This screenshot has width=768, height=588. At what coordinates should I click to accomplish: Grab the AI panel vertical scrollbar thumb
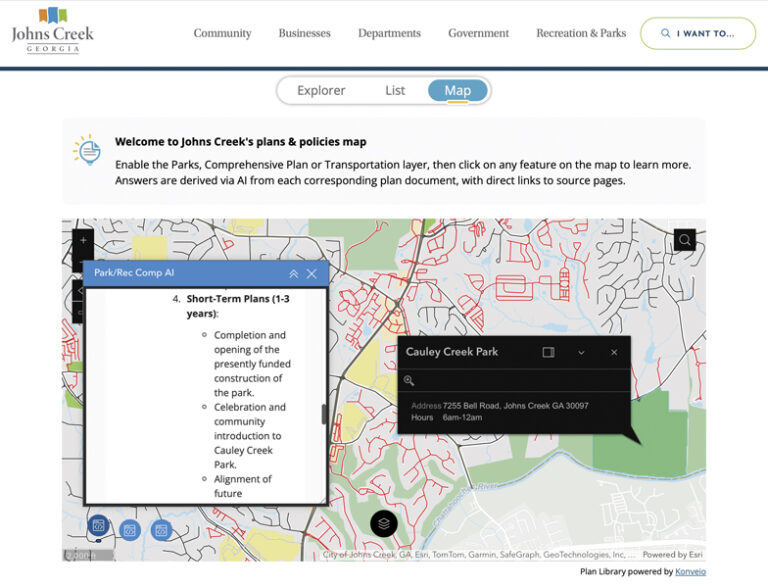point(324,414)
